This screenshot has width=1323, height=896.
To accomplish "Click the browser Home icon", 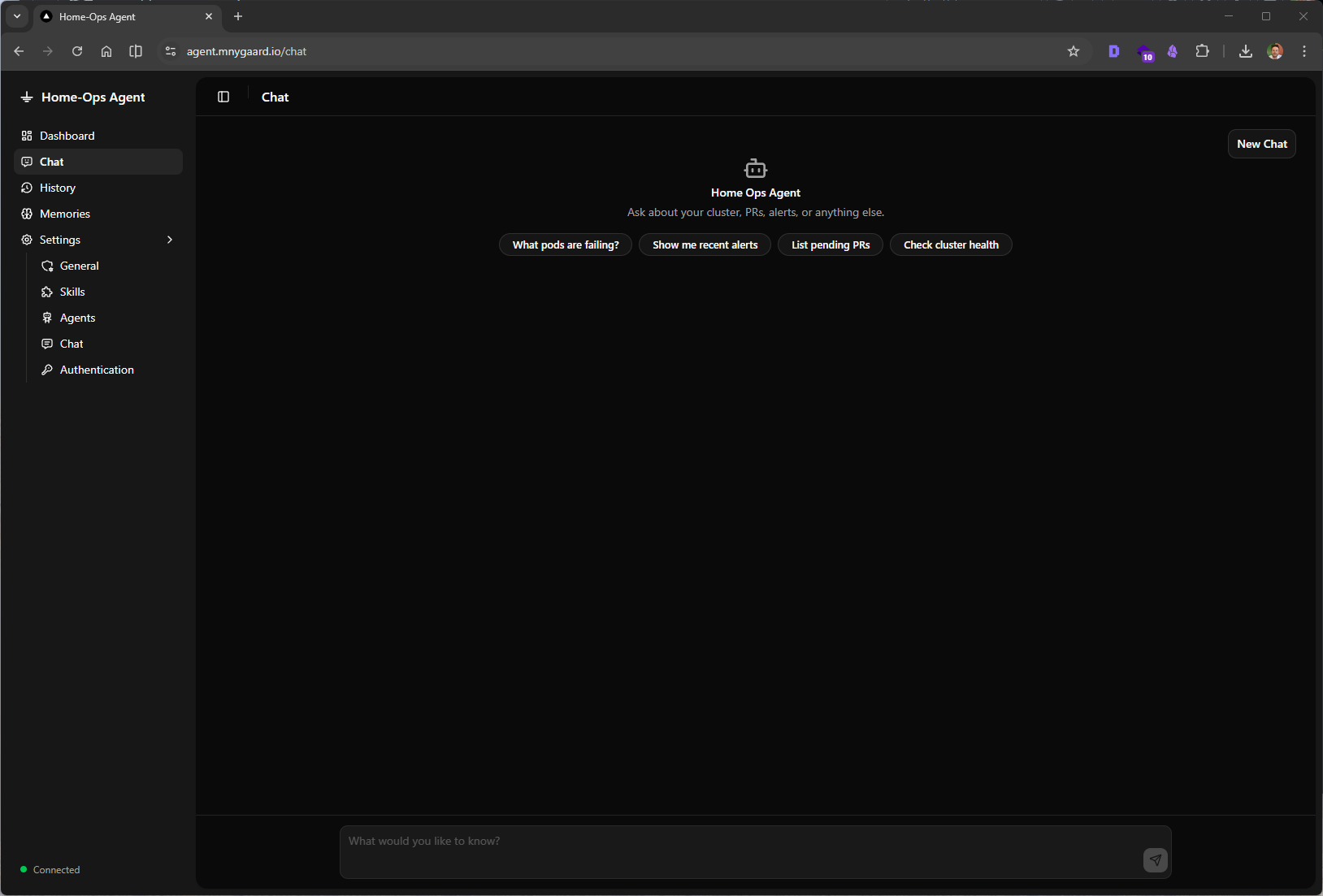I will (x=106, y=51).
